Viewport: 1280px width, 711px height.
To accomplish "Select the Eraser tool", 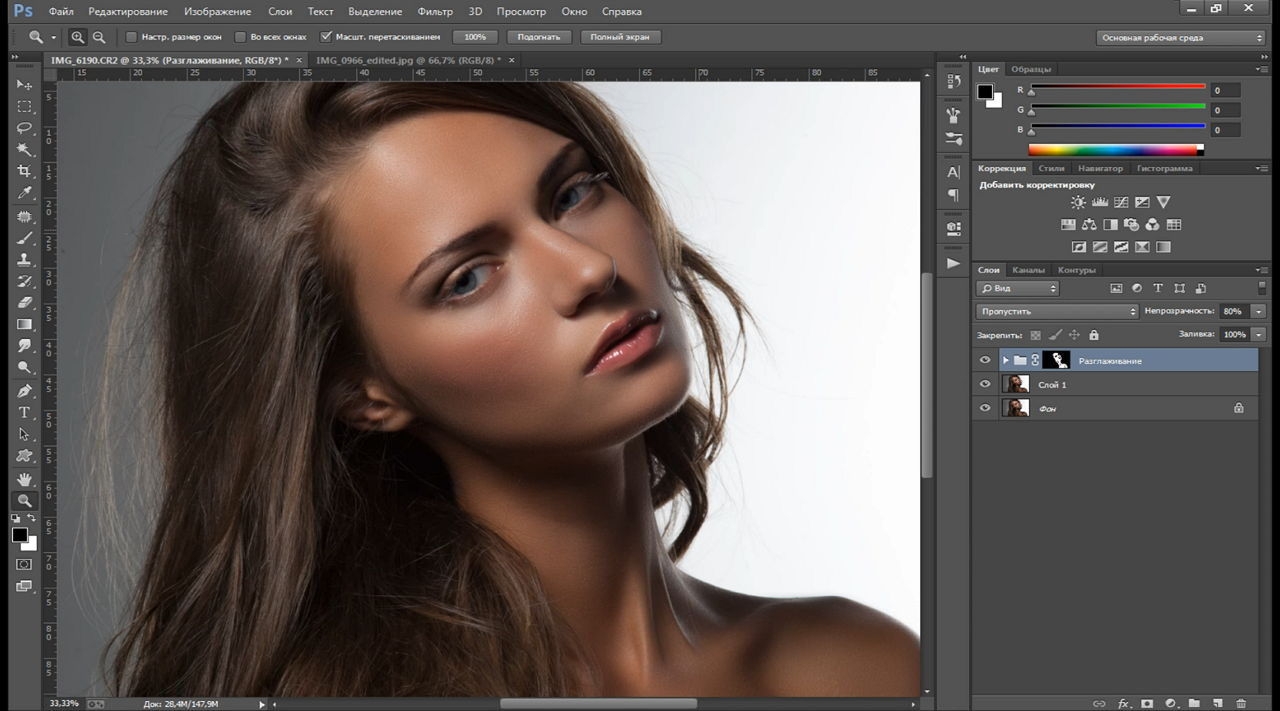I will pos(25,302).
